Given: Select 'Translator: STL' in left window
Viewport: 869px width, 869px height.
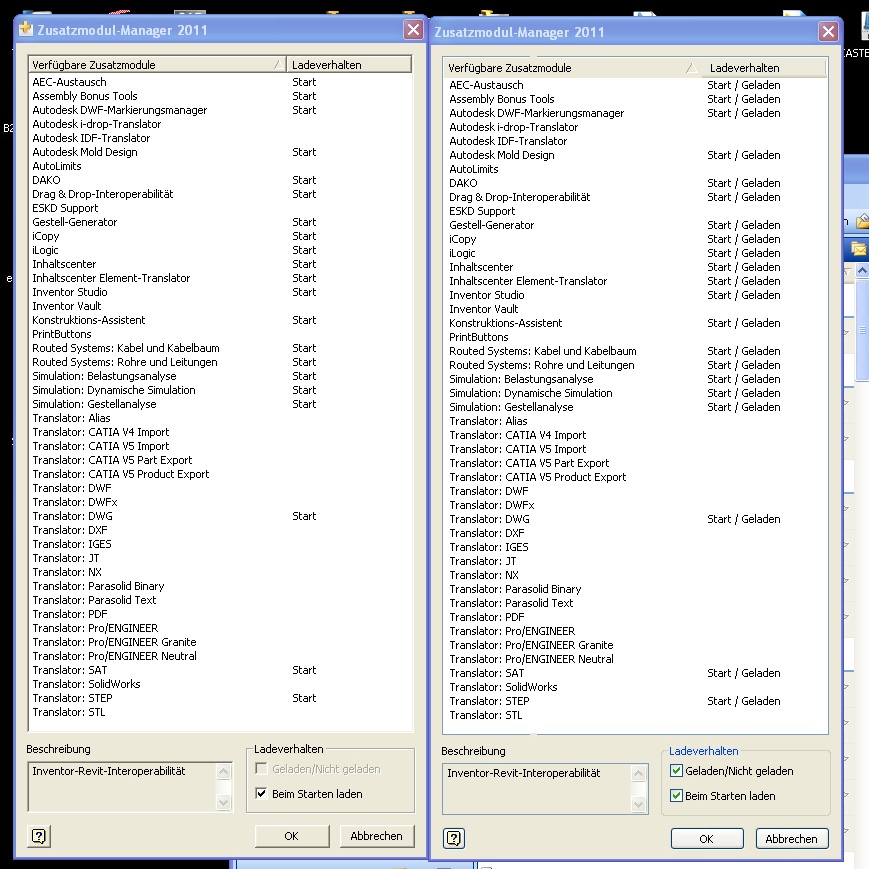Looking at the screenshot, I should (x=69, y=712).
